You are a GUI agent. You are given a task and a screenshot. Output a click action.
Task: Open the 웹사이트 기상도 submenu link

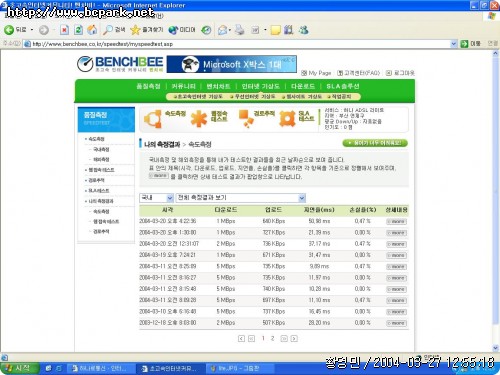coord(302,97)
